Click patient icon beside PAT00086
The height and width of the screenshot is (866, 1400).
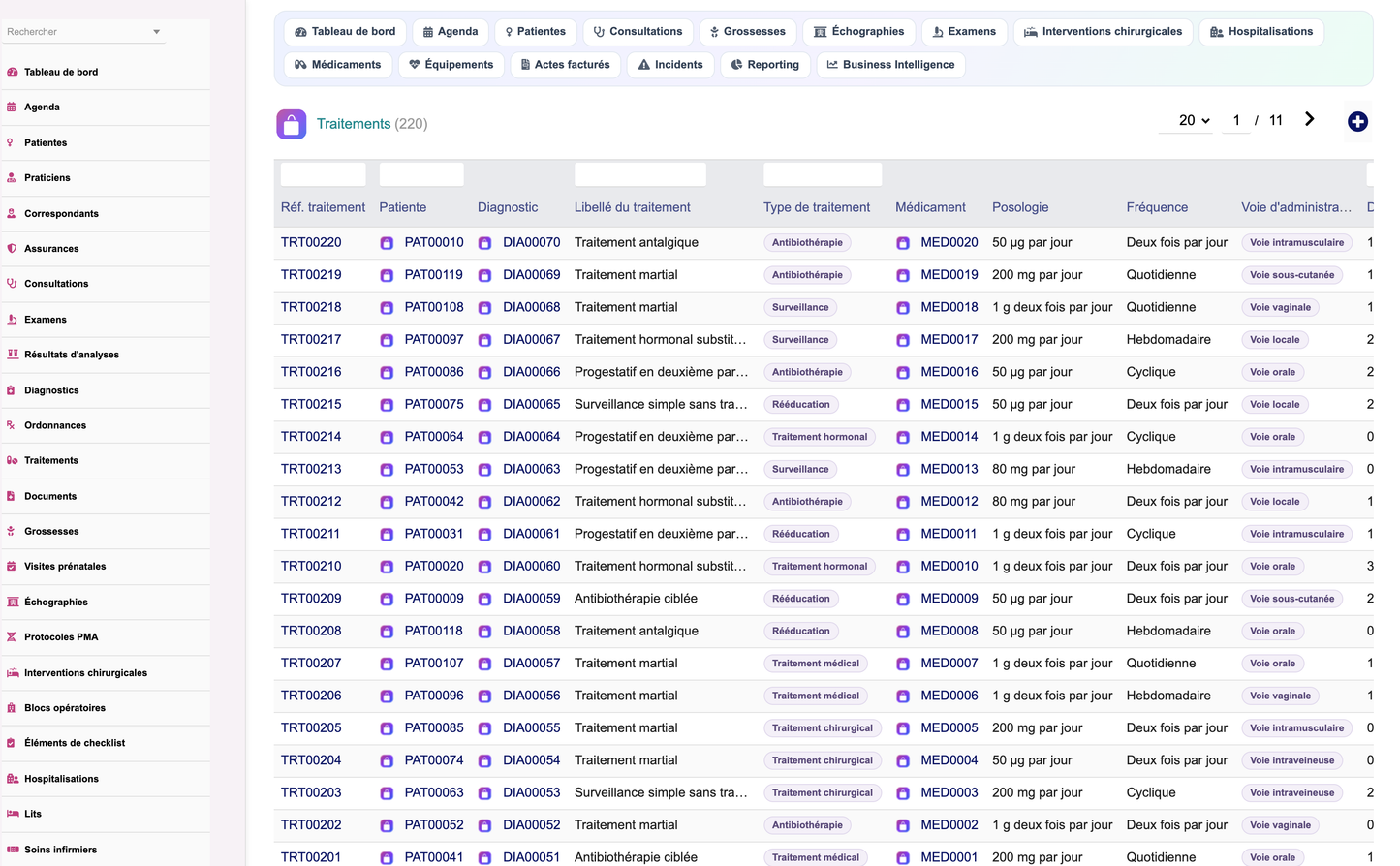pyautogui.click(x=387, y=372)
